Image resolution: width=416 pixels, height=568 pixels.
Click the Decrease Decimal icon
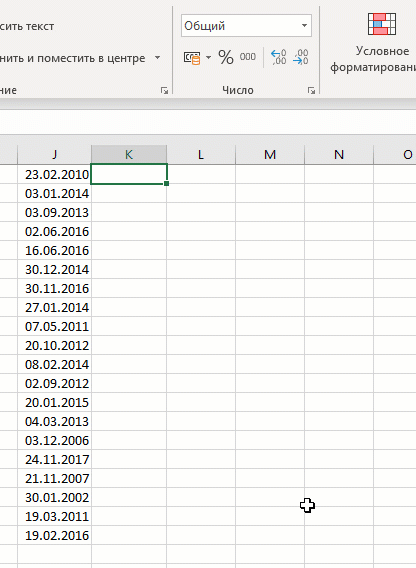coord(300,57)
